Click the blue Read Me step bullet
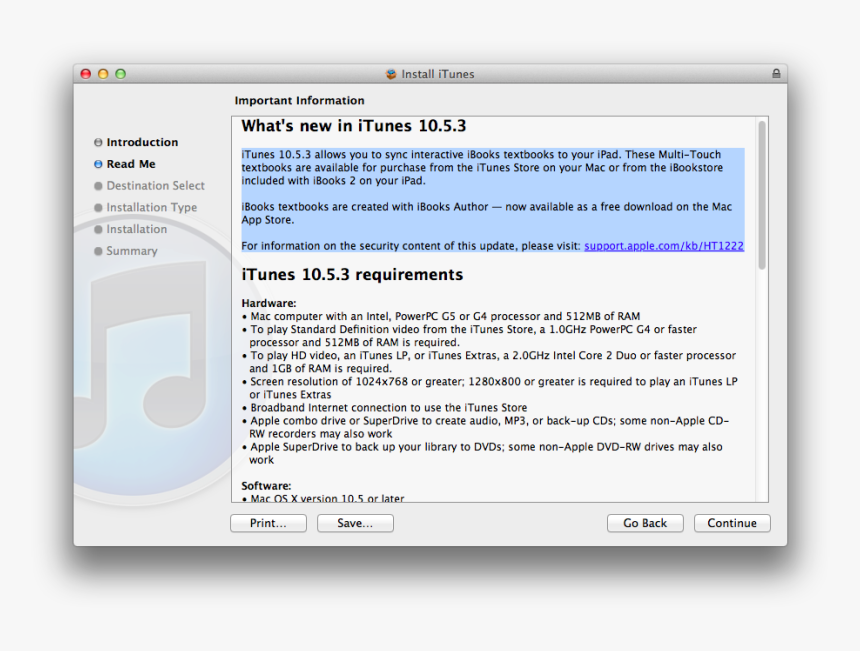Screen dimensions: 860x651 (98, 164)
